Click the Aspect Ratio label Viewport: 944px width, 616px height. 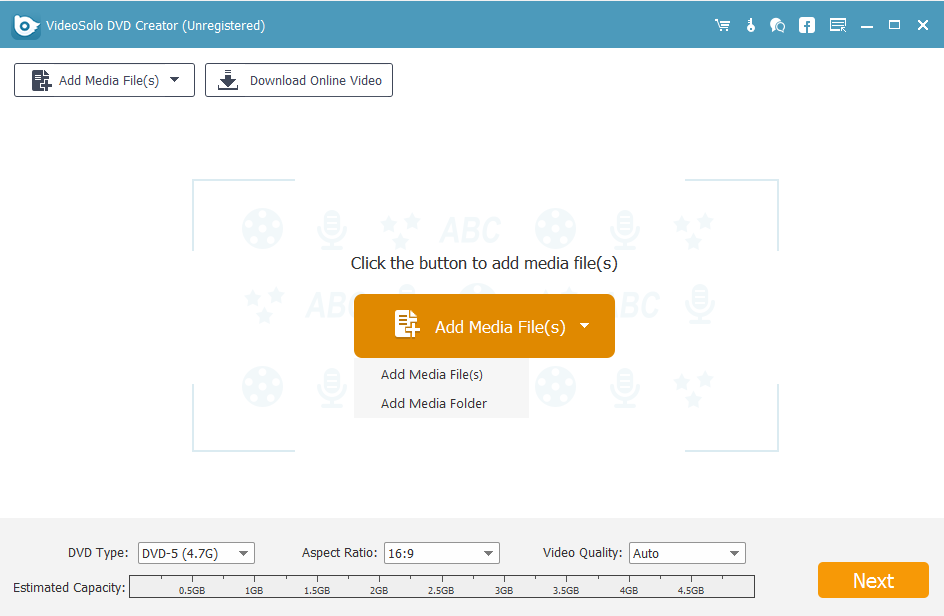pyautogui.click(x=340, y=553)
